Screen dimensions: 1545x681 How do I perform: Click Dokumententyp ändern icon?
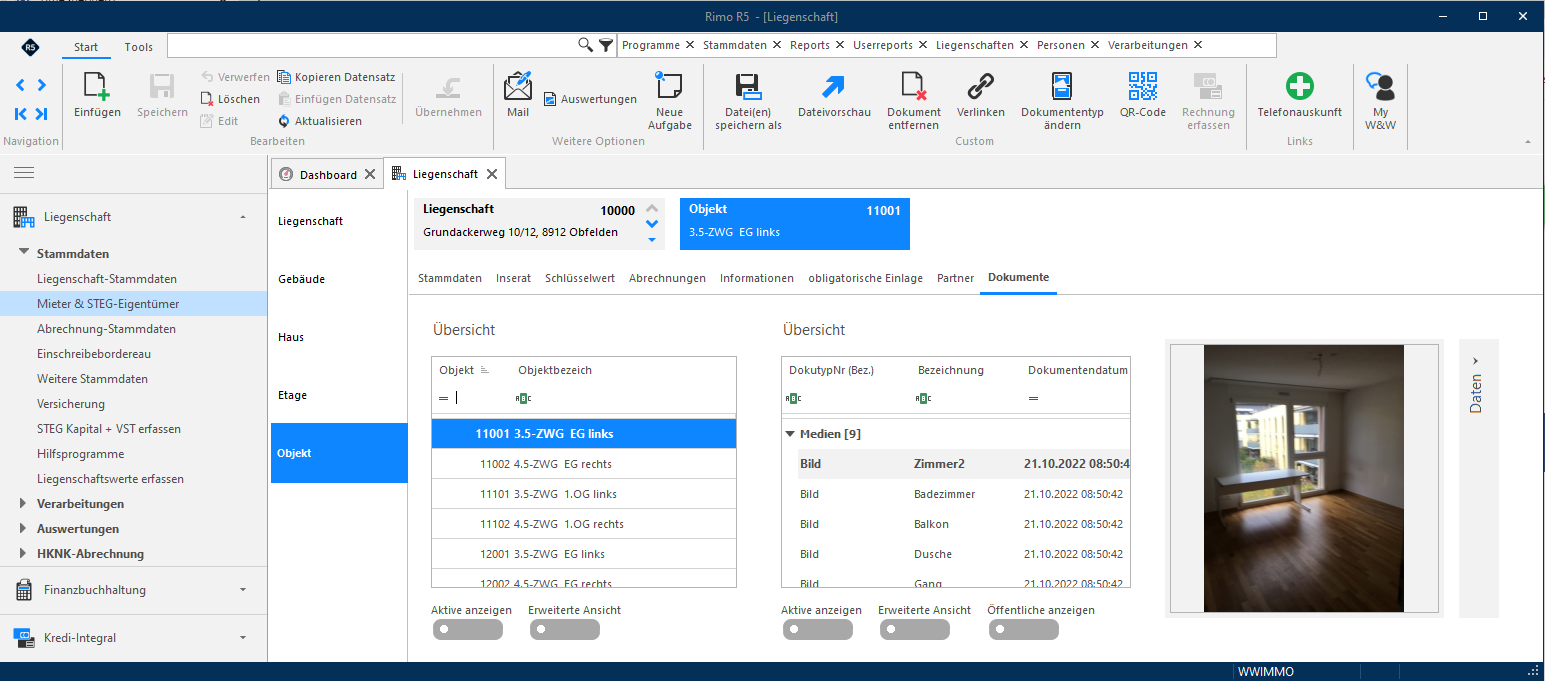[x=1062, y=87]
